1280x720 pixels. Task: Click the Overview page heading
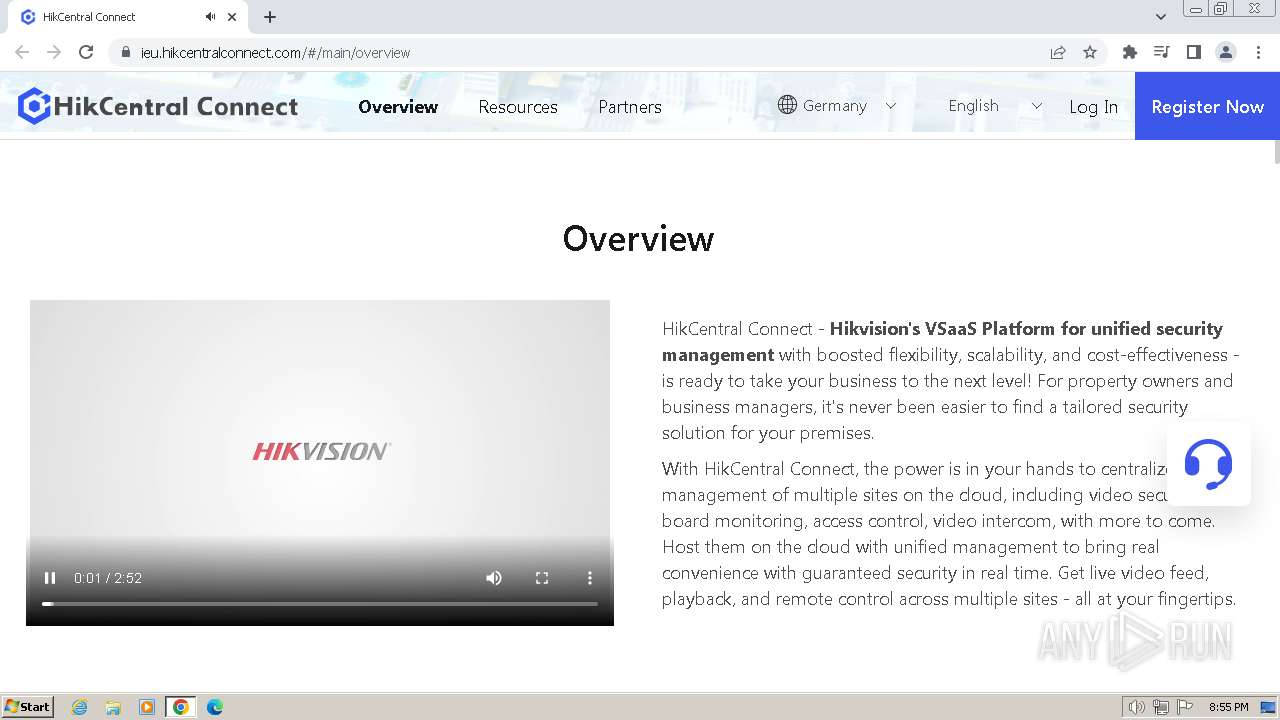click(638, 239)
